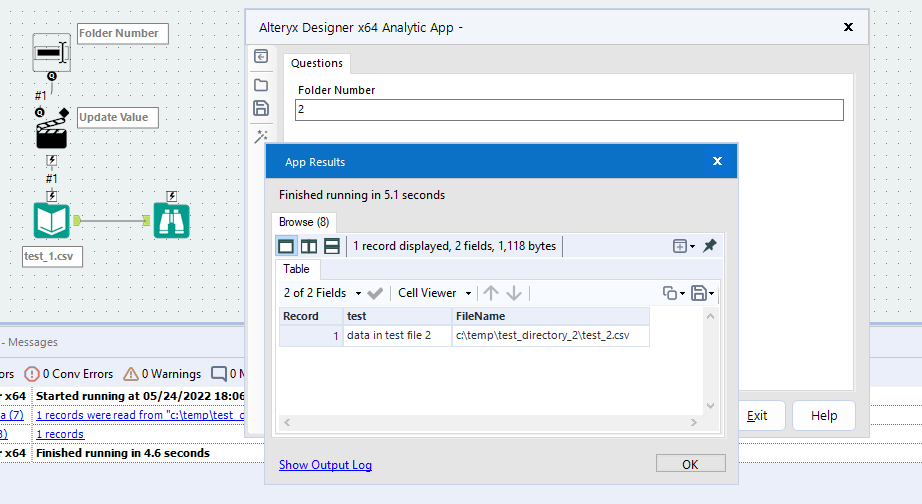Click the open folder icon in app sidebar
This screenshot has height=504, width=922.
coord(261,84)
